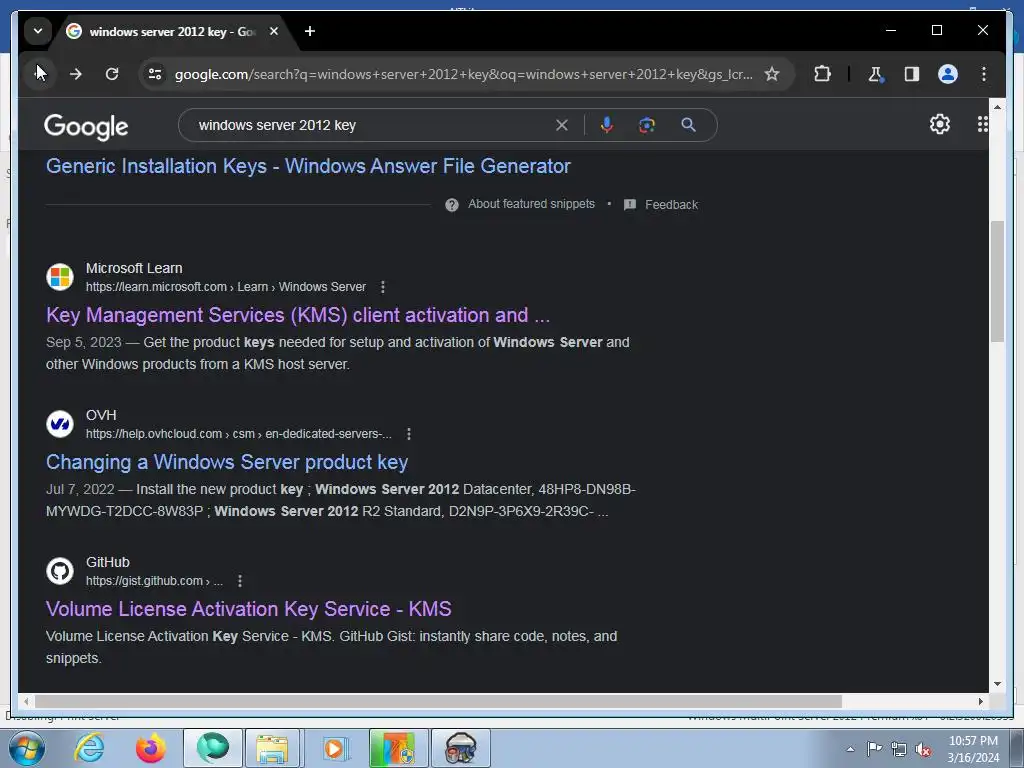Search by image with Google Lens

coord(647,125)
